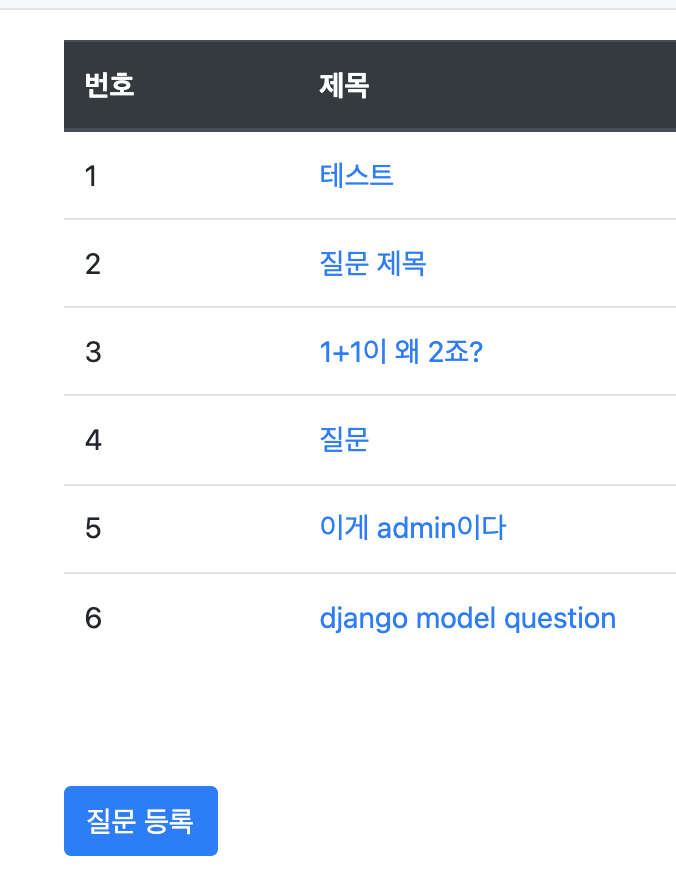Select the number 1 cell in 번호 column

(x=91, y=176)
